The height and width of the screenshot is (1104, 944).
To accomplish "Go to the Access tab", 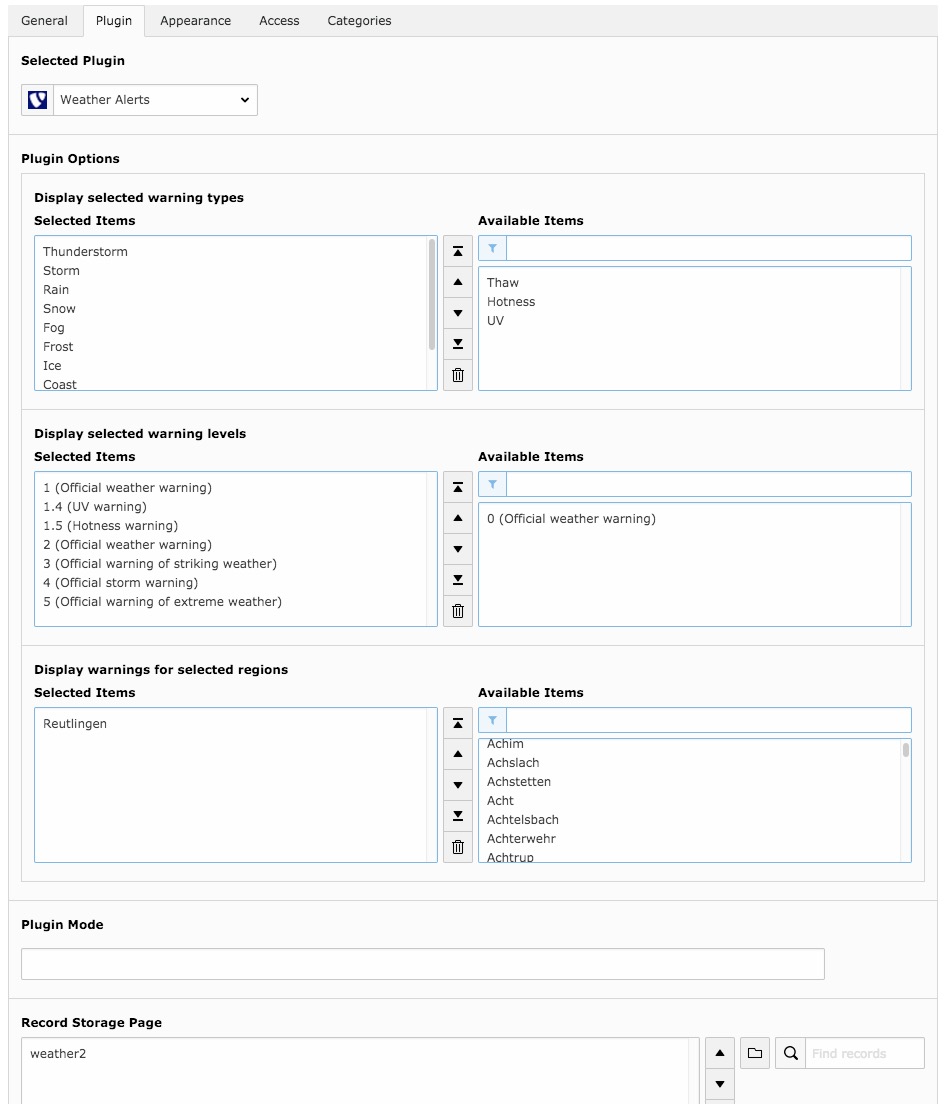I will 279,21.
